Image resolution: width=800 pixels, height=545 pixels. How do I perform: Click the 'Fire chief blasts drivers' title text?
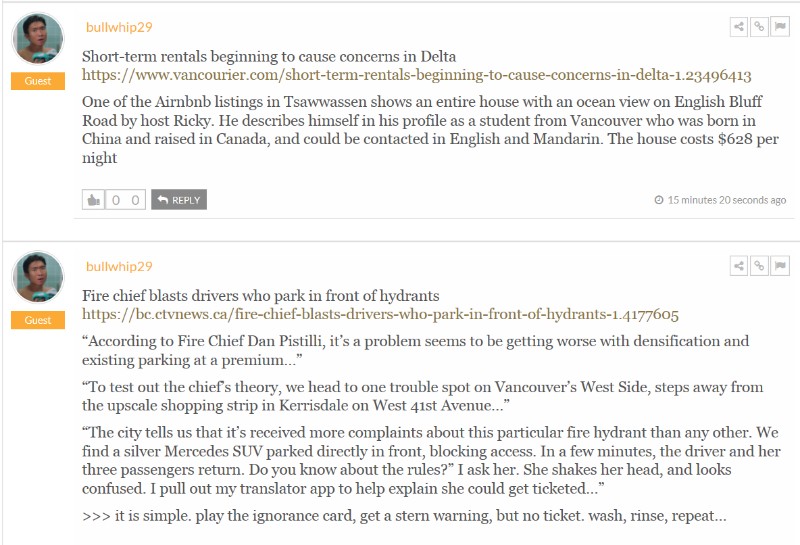[x=260, y=296]
